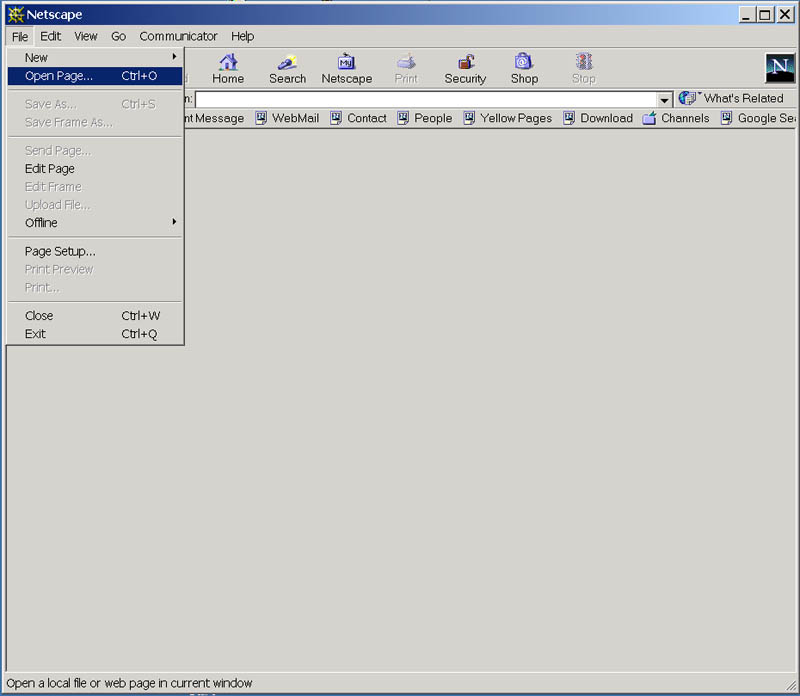Viewport: 800px width, 696px height.
Task: Click the Print toolbar icon
Action: [406, 62]
